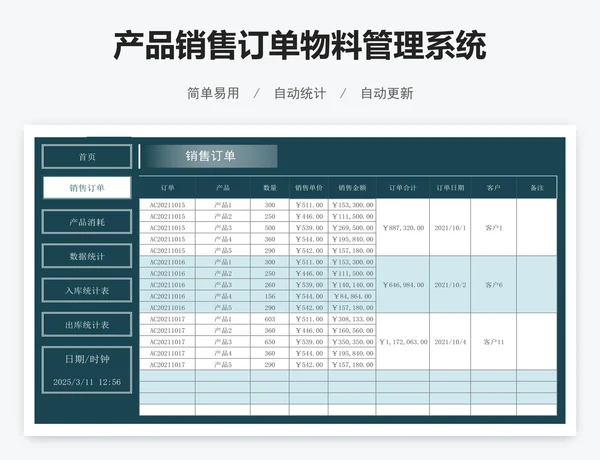Select the 客户11 customer cell
This screenshot has height=460, width=600.
494,342
